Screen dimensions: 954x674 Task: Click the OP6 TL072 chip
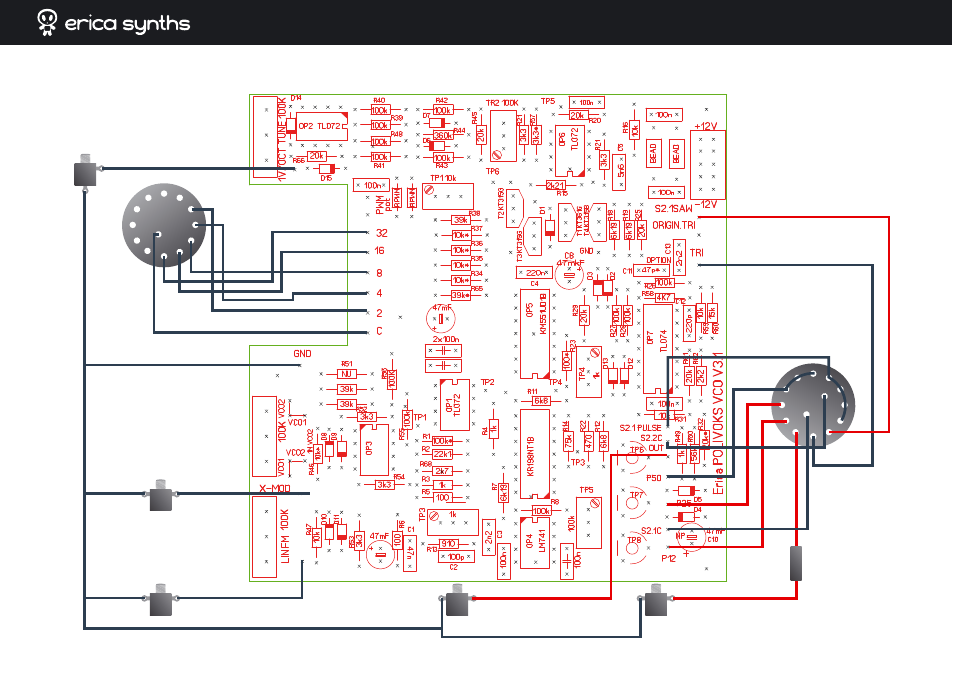point(570,151)
